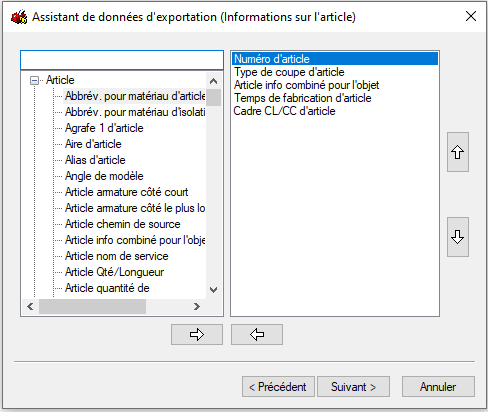Click the Suivant button

[353, 387]
